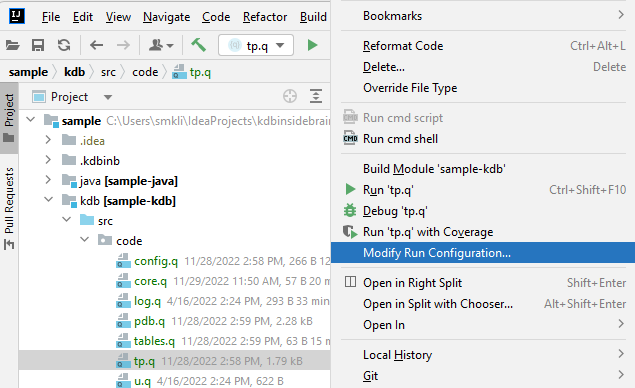Collapse the kdb [sample-kdb] module
This screenshot has height=388, width=635.
coord(49,200)
